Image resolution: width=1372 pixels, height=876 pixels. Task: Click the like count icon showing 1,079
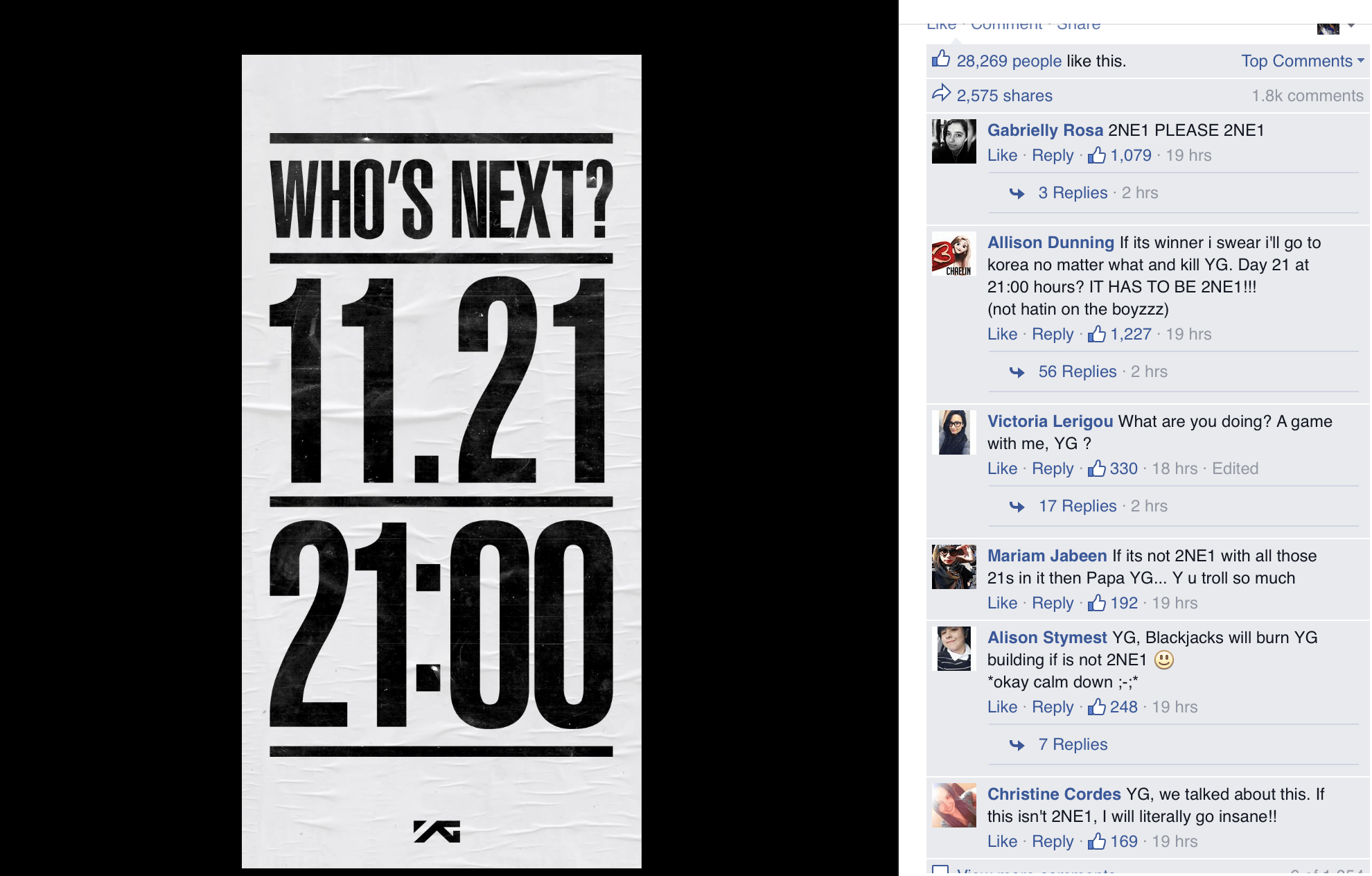pos(1096,155)
